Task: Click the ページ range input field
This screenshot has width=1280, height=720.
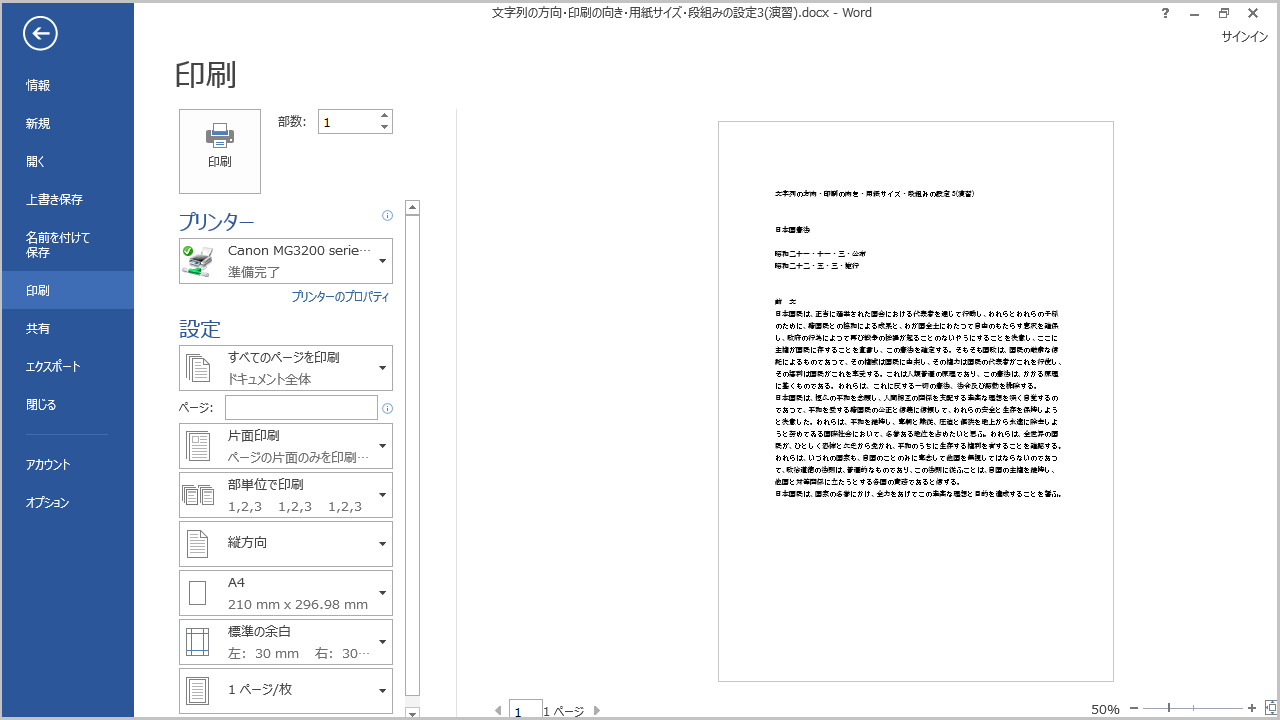Action: (x=301, y=408)
